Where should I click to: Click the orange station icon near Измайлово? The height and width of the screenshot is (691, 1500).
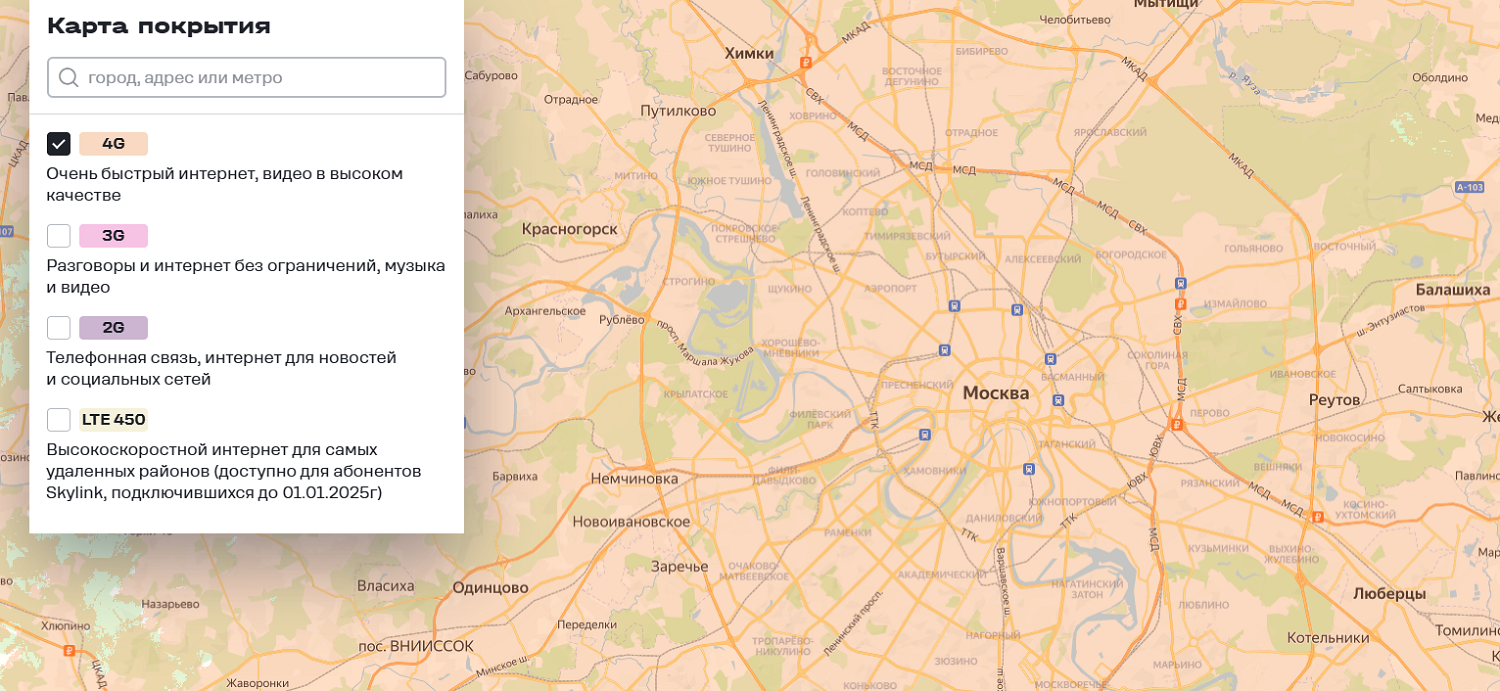point(1180,303)
